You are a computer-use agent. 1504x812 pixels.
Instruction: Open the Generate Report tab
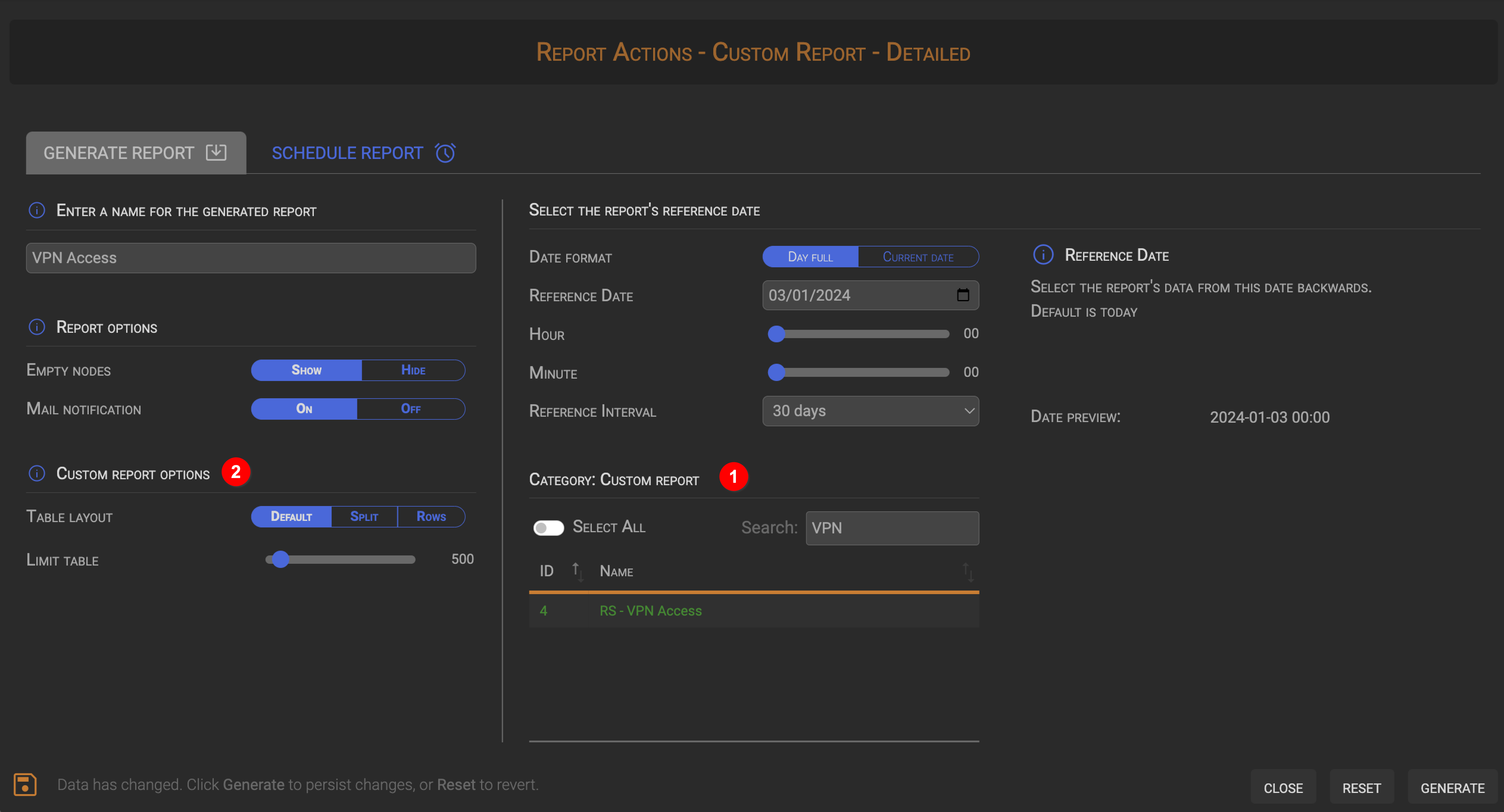pos(135,153)
